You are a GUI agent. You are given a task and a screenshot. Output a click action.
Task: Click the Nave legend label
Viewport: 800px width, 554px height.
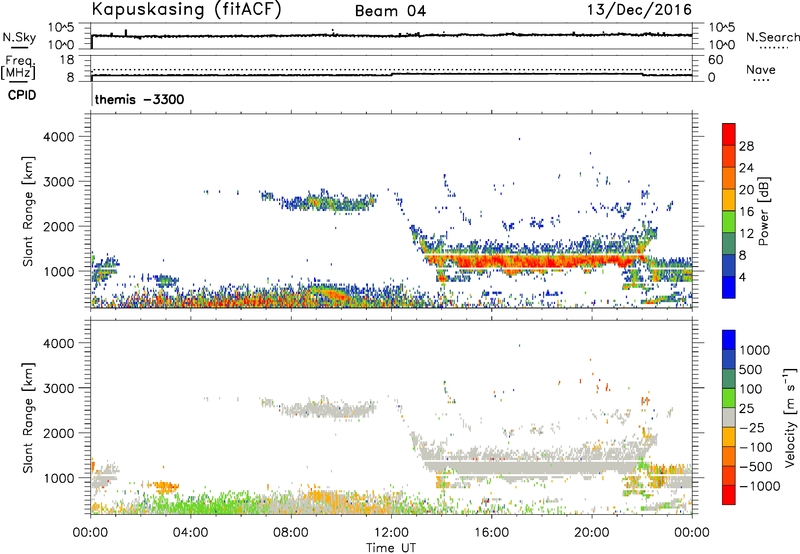[x=761, y=69]
